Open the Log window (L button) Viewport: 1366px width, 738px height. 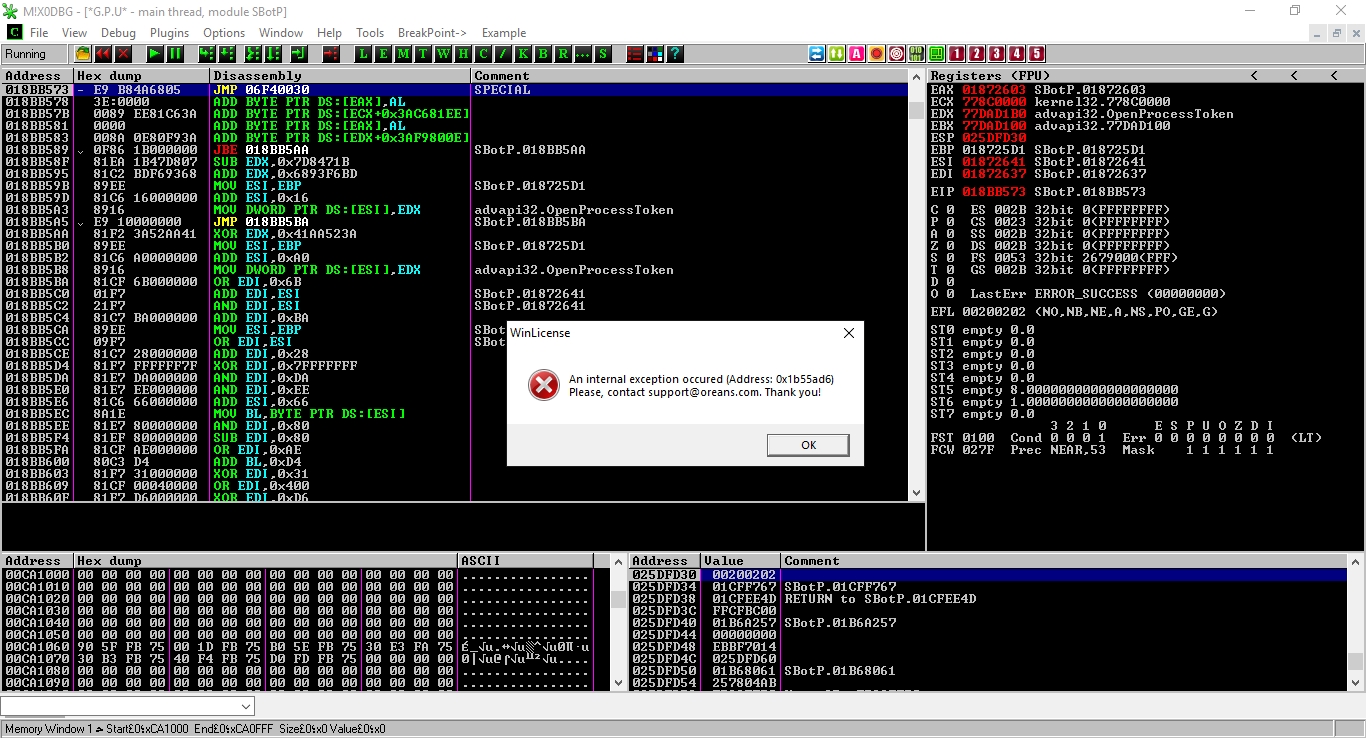[x=363, y=54]
